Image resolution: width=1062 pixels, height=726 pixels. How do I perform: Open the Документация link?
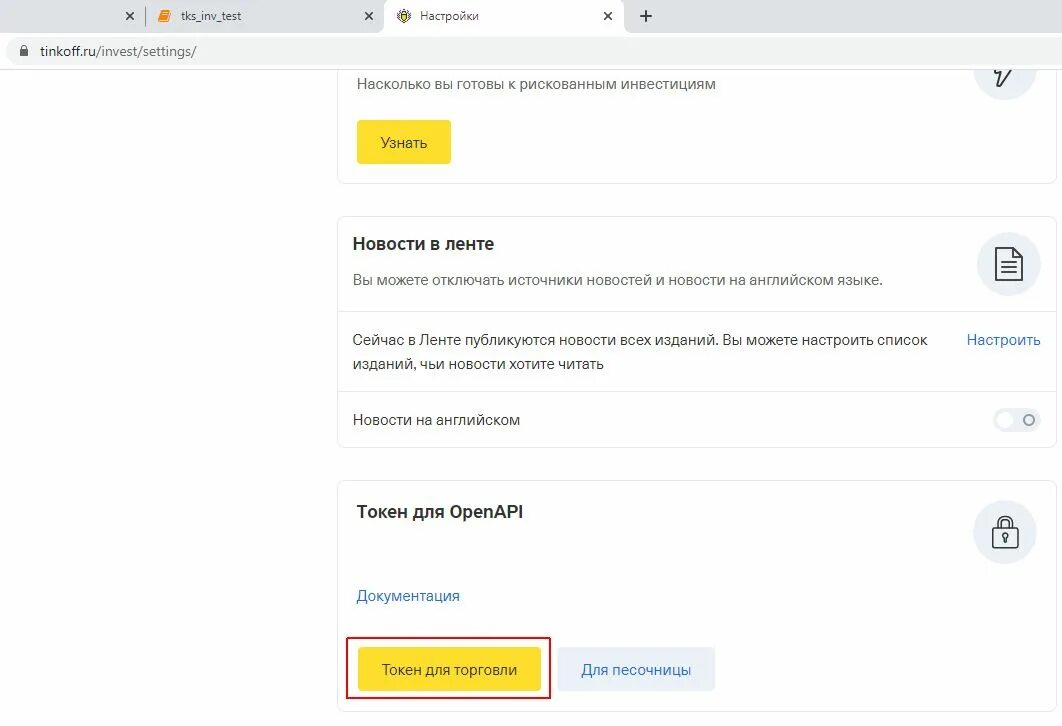pos(408,596)
